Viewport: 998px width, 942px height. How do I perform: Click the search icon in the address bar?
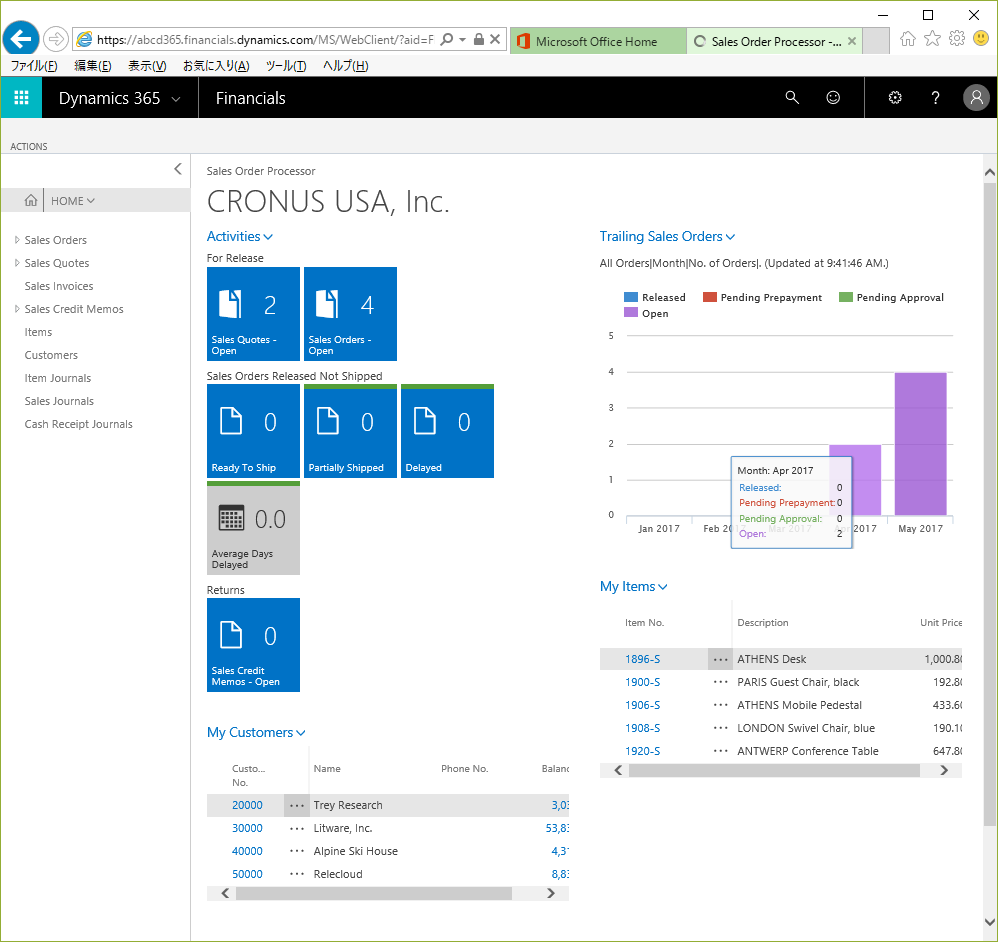pos(447,39)
